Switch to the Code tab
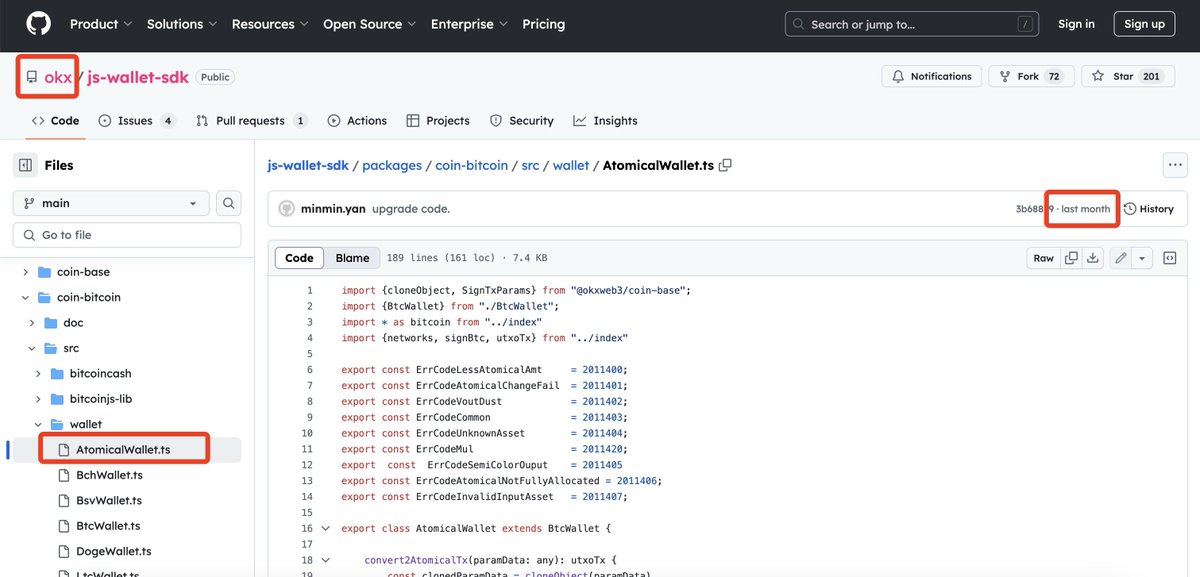 coord(55,121)
